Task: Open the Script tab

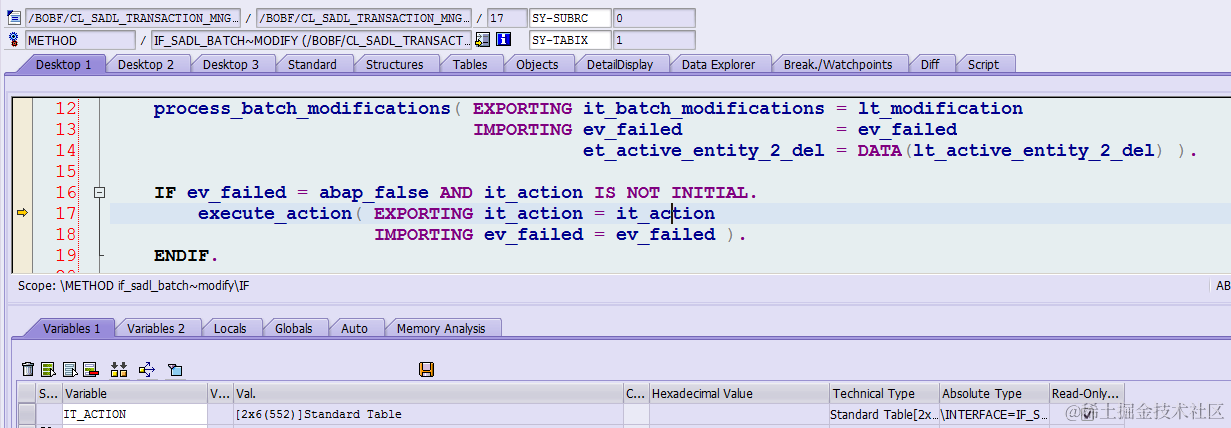Action: [x=983, y=64]
